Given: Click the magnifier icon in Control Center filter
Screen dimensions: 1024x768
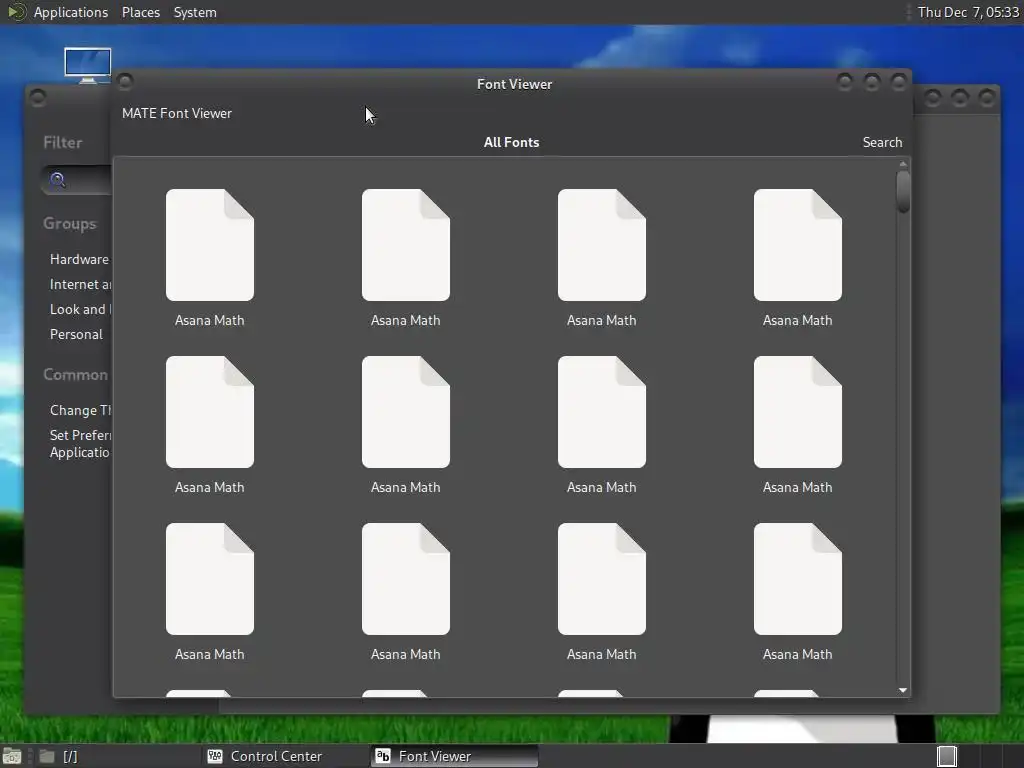Looking at the screenshot, I should (57, 180).
